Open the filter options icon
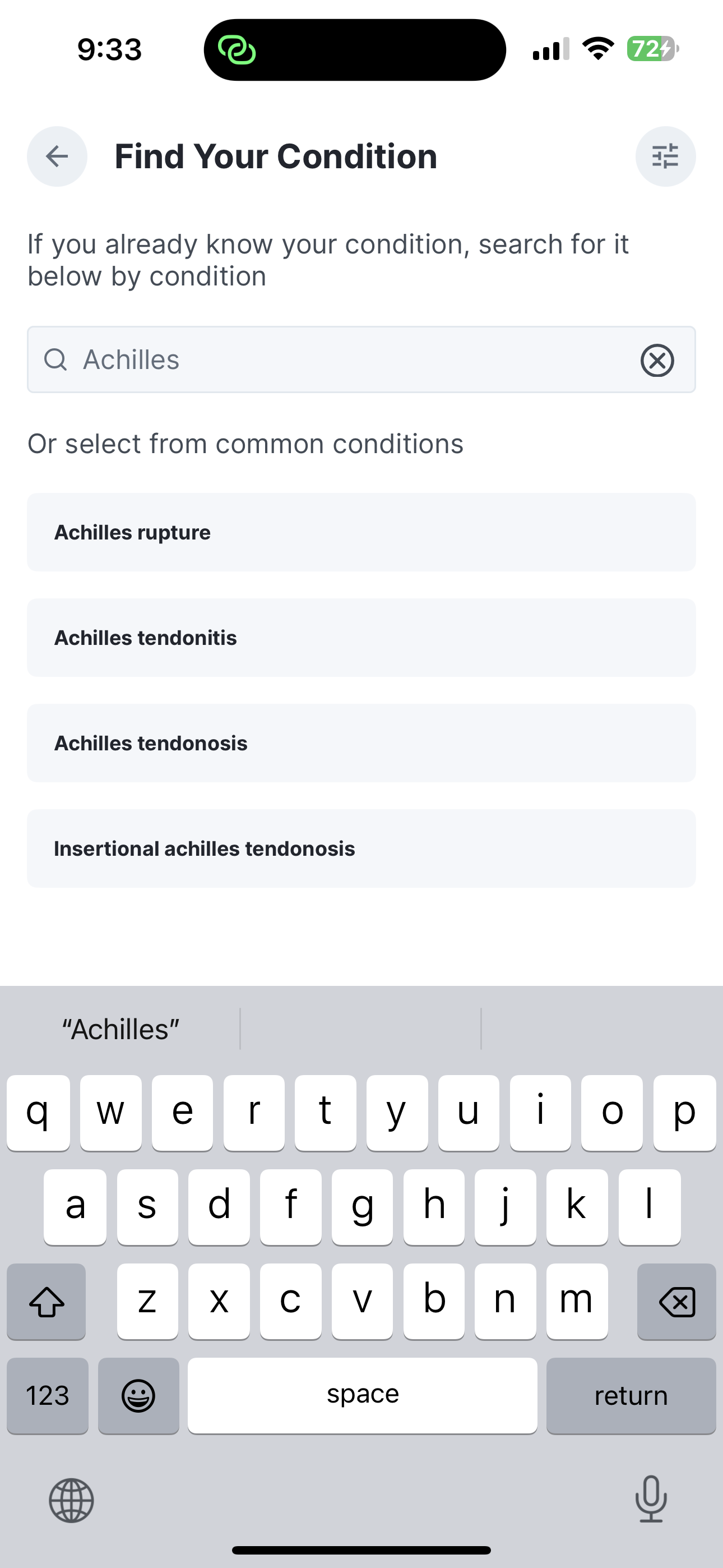 666,156
